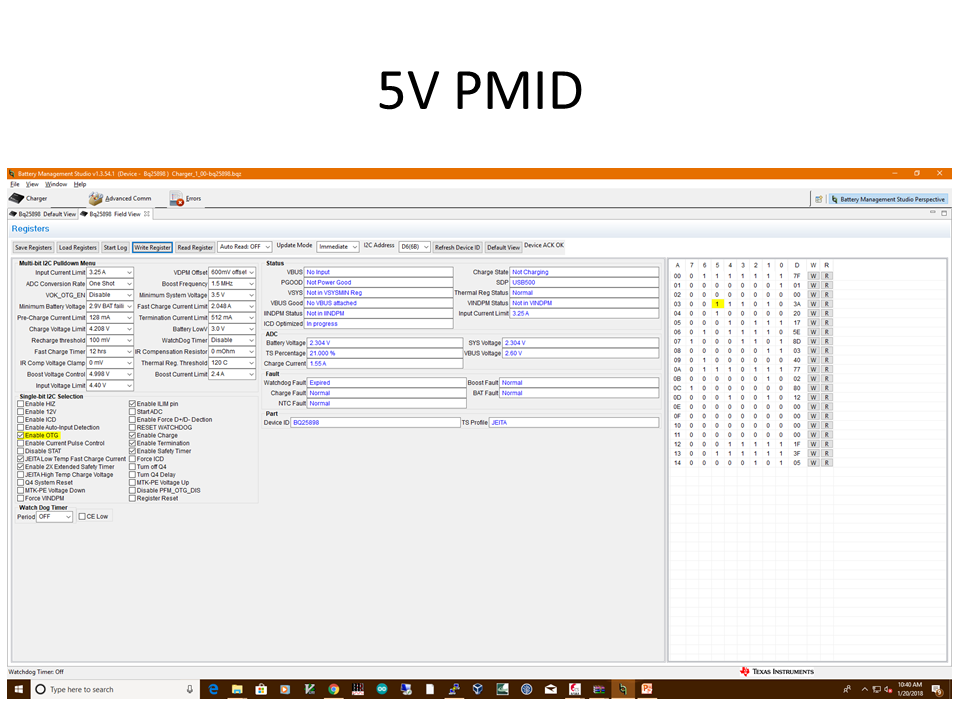Screen dimensions: 960x720
Task: Click W button for register 07
Action: (x=813, y=342)
